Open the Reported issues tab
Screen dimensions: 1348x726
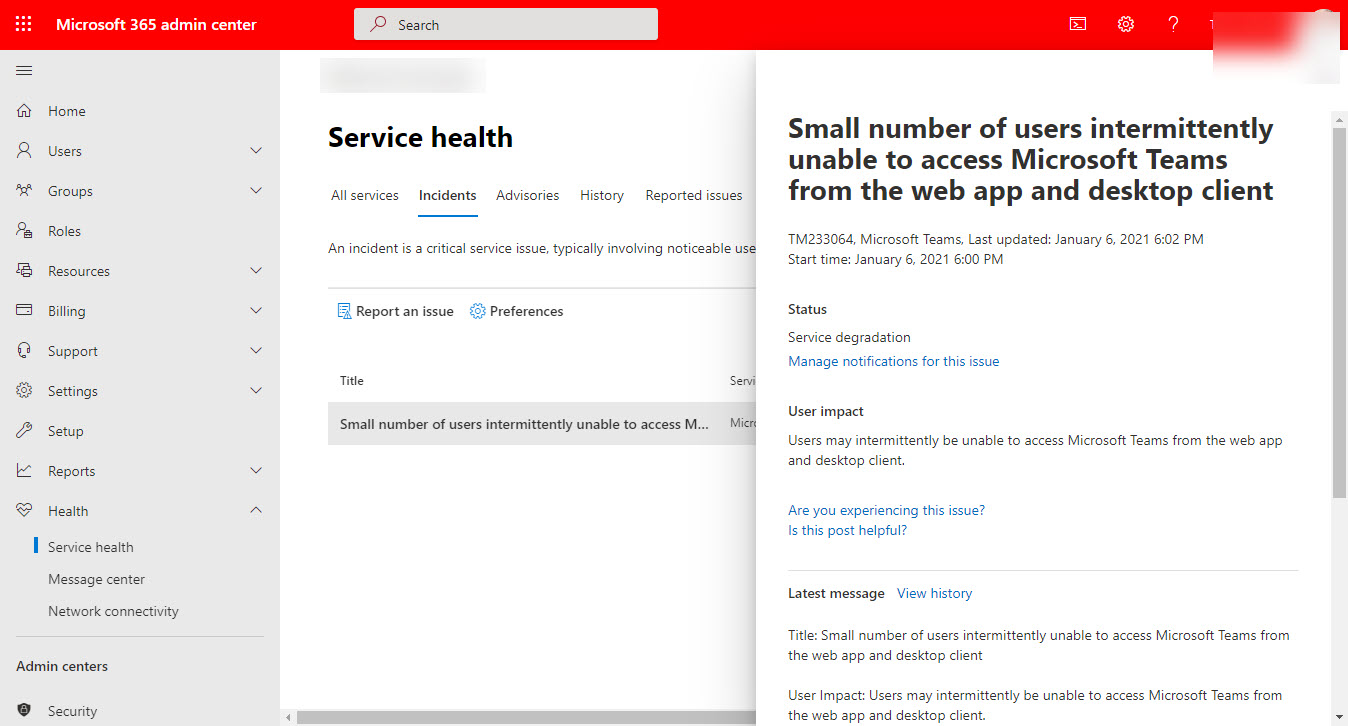[x=694, y=195]
